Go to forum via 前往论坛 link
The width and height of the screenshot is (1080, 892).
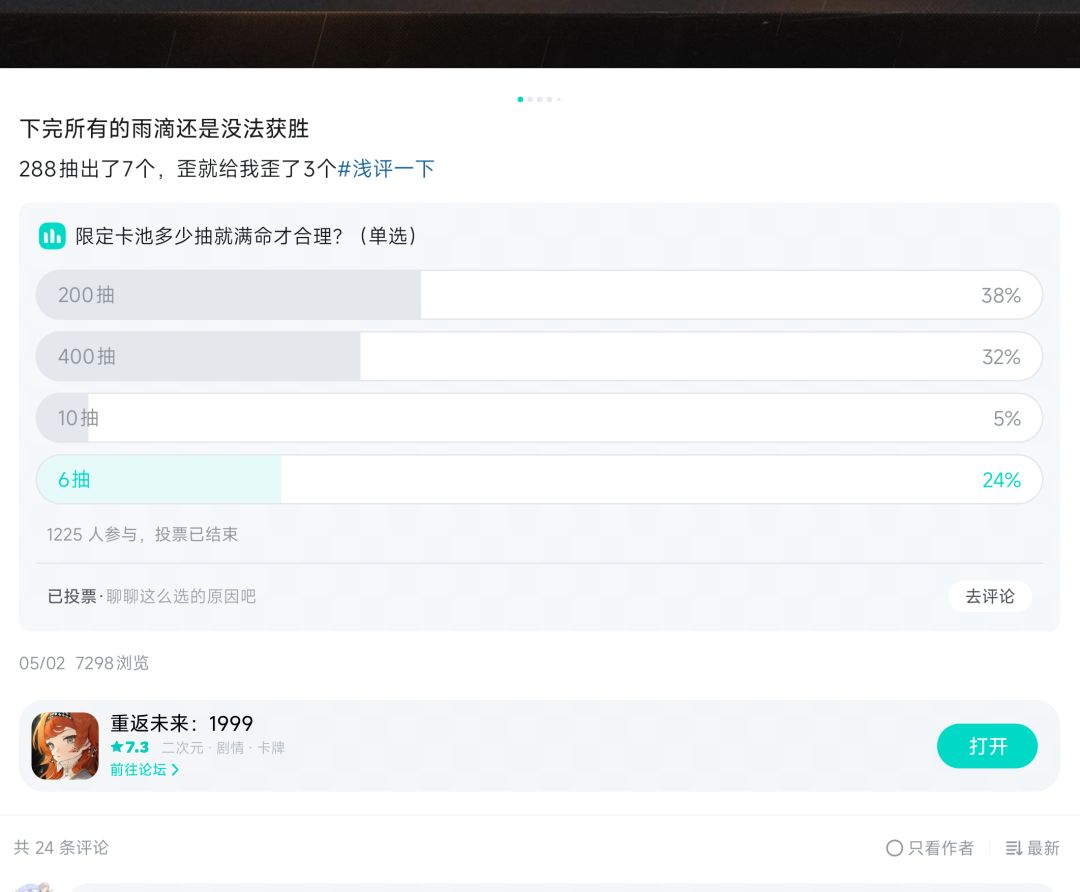(145, 769)
